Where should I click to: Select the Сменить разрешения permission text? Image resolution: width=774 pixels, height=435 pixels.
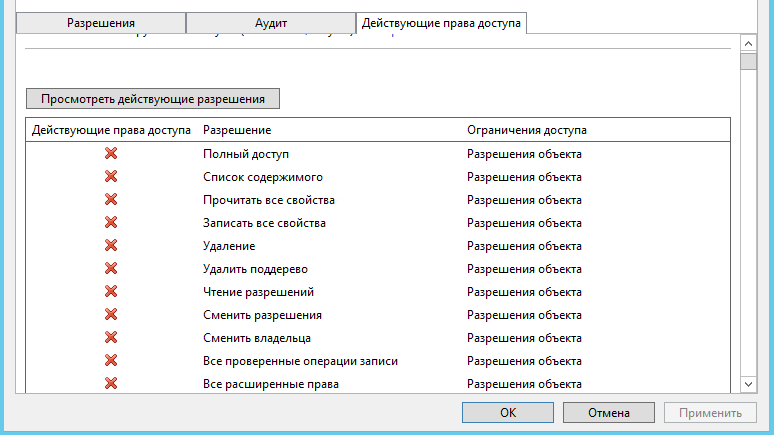262,315
